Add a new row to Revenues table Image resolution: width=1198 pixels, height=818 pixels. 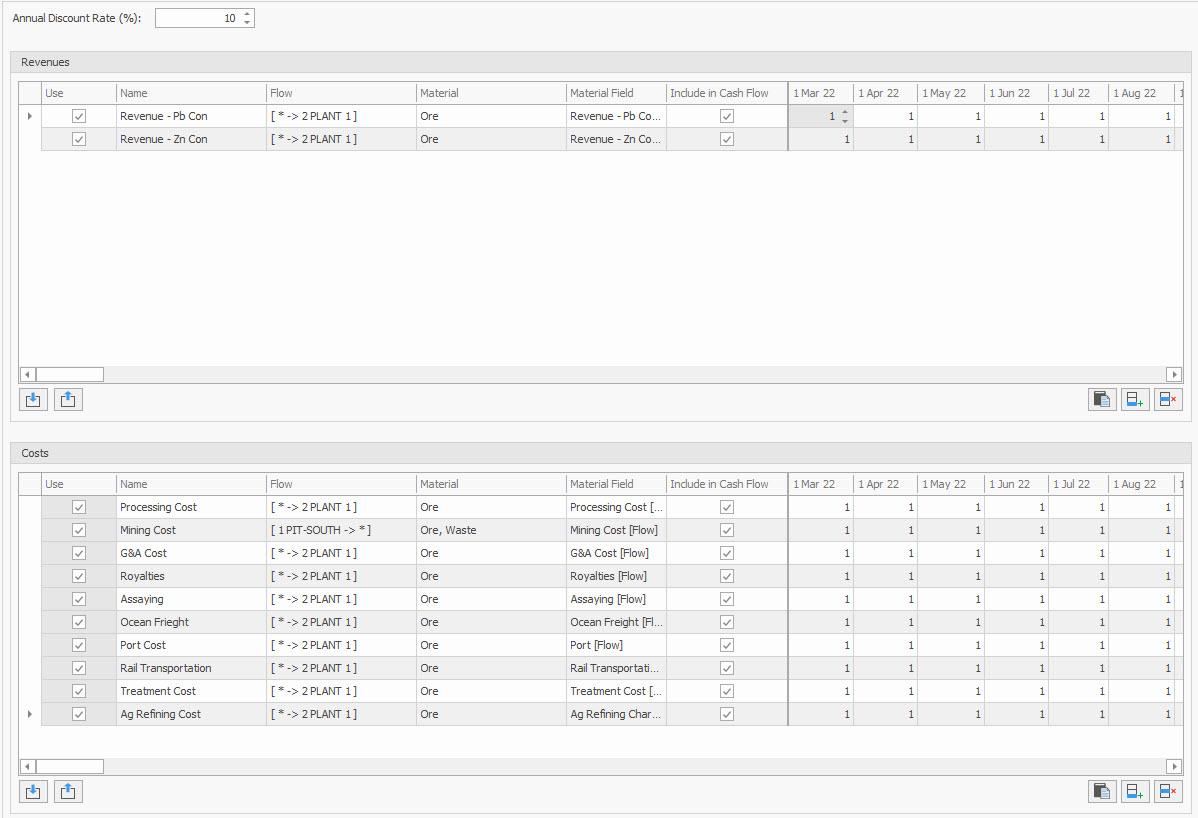tap(1135, 400)
